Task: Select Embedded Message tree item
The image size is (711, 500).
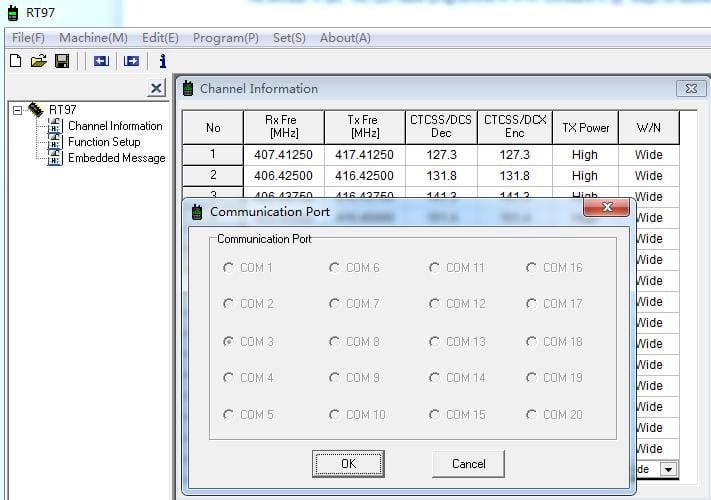Action: tap(116, 158)
